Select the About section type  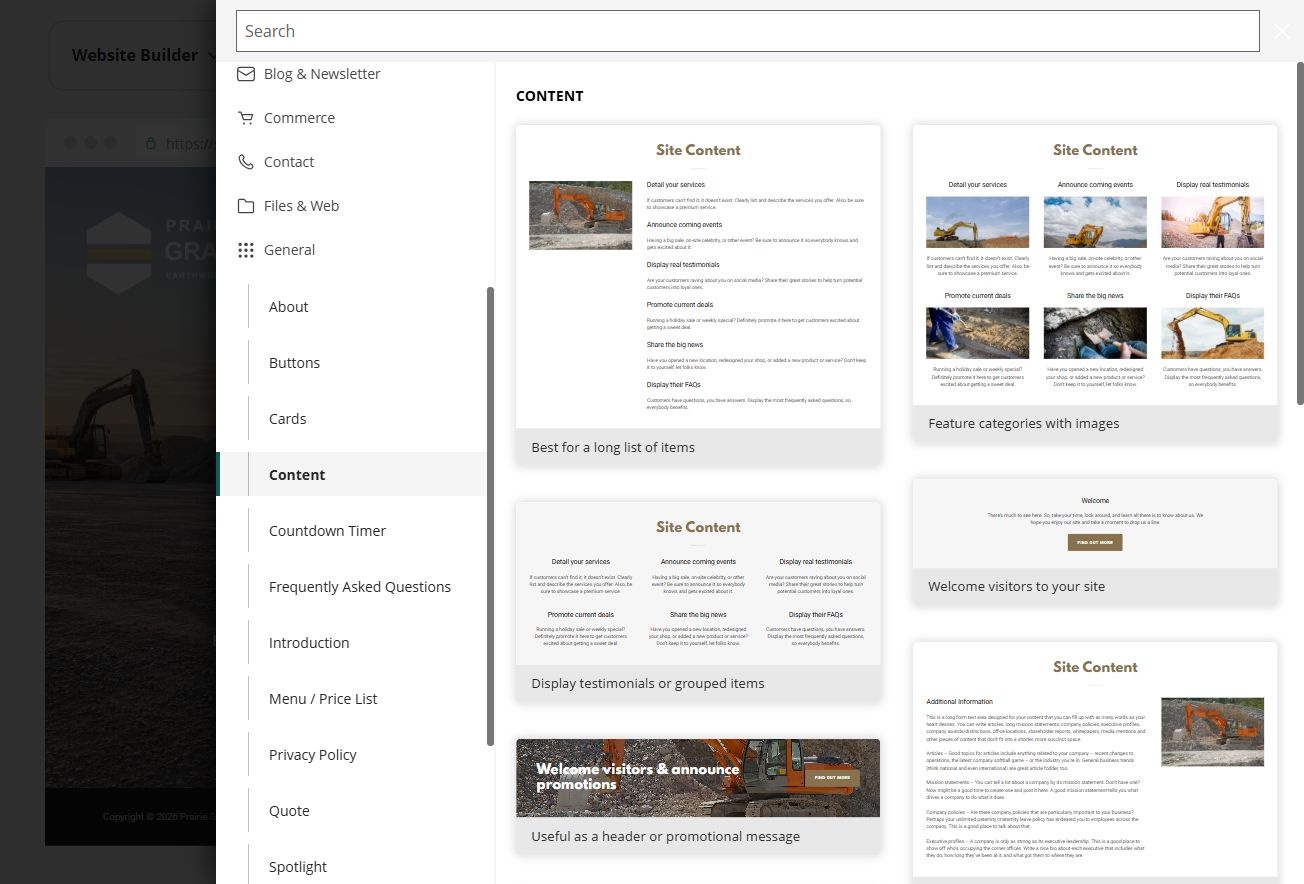click(288, 307)
